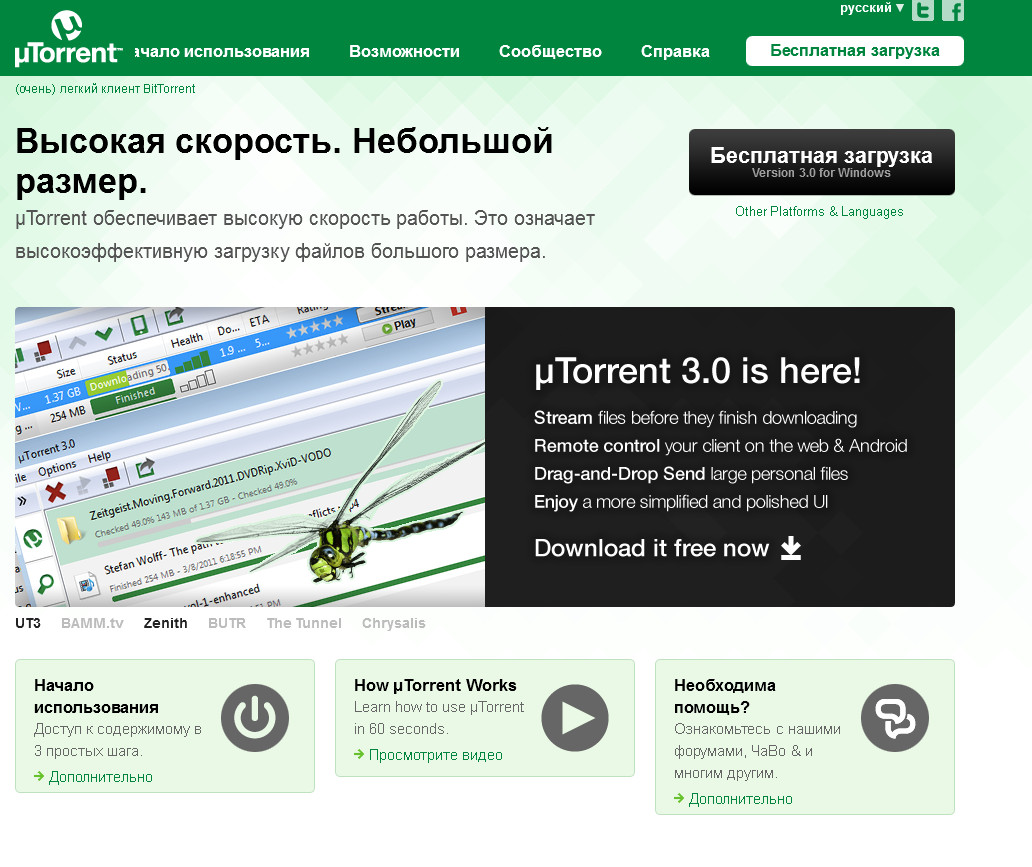Viewport: 1032px width, 867px height.
Task: Click the chat bubbles icon in the Необходима помощь card
Action: (x=894, y=718)
